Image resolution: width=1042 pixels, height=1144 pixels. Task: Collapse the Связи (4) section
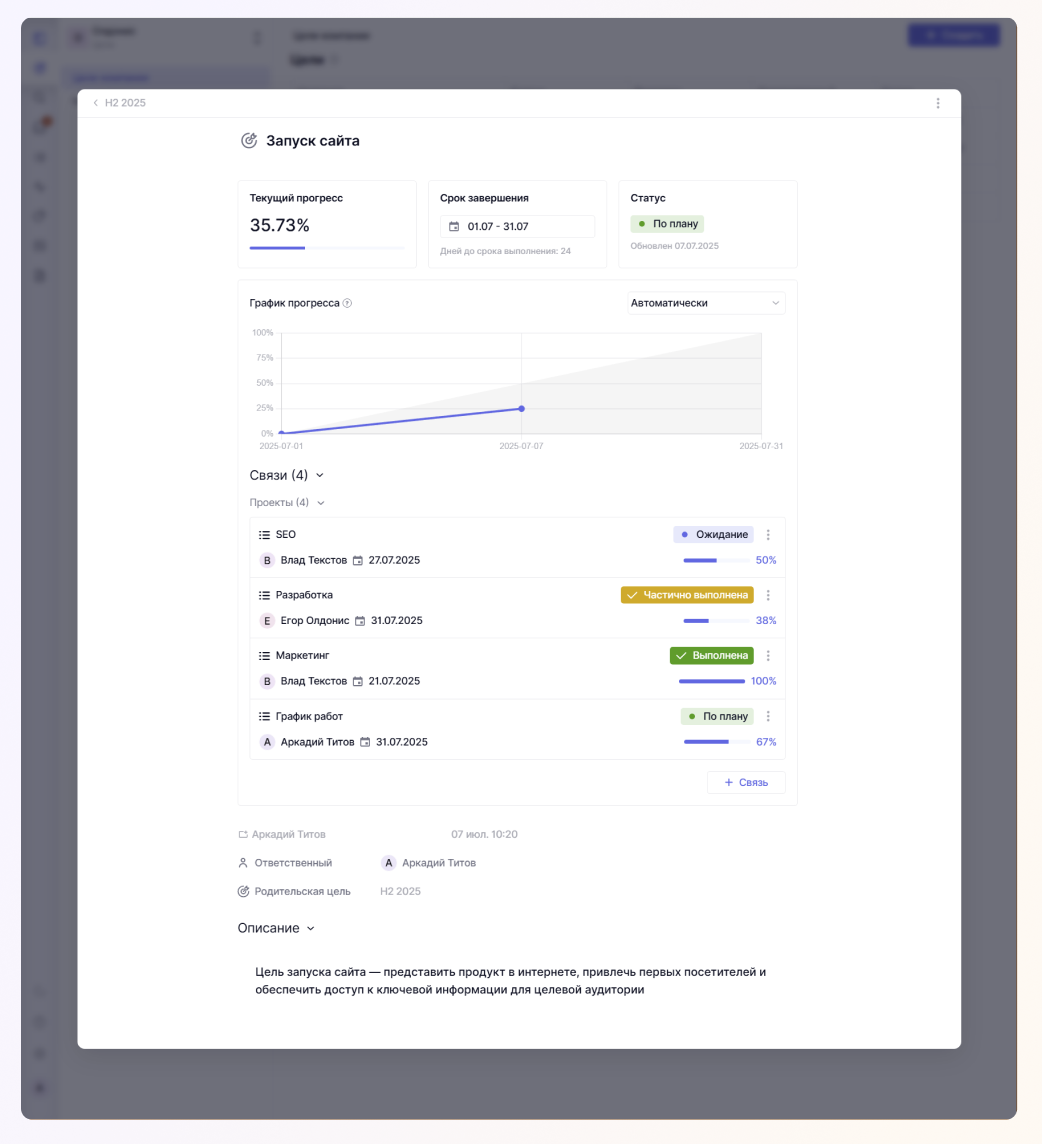[319, 476]
